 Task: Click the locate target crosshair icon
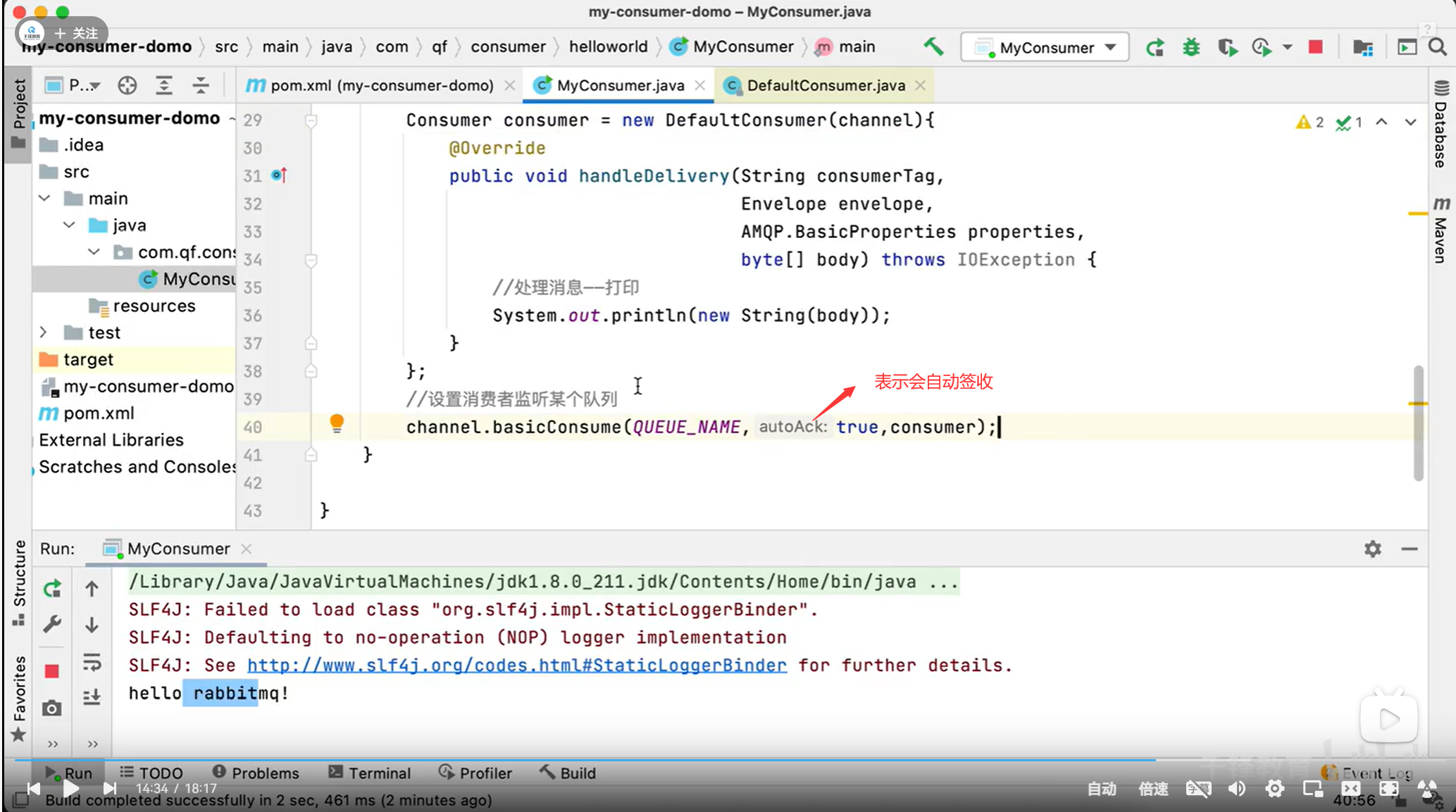127,85
